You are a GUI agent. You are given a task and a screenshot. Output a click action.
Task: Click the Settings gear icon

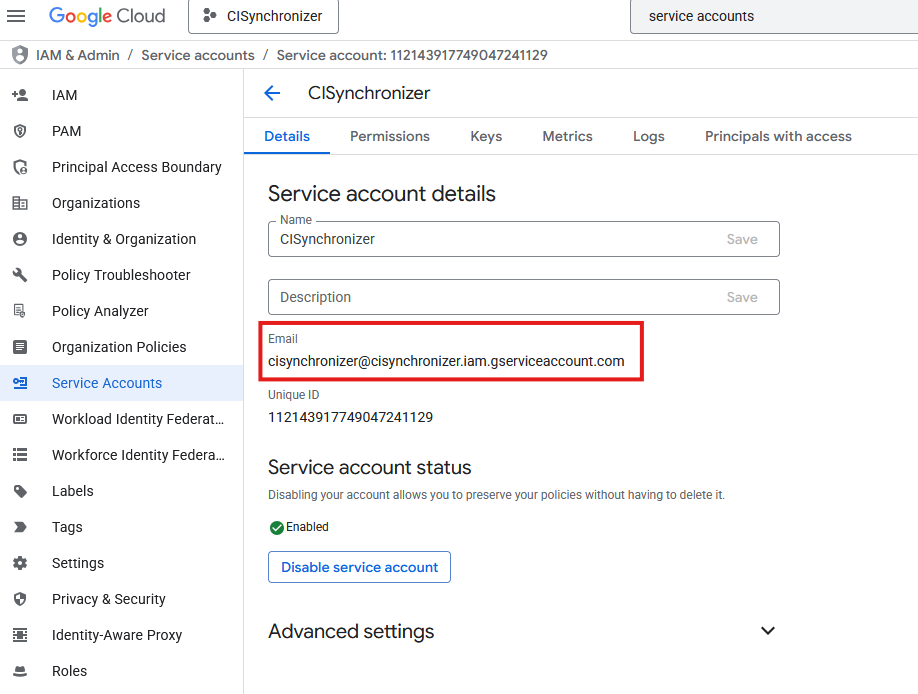coord(20,563)
